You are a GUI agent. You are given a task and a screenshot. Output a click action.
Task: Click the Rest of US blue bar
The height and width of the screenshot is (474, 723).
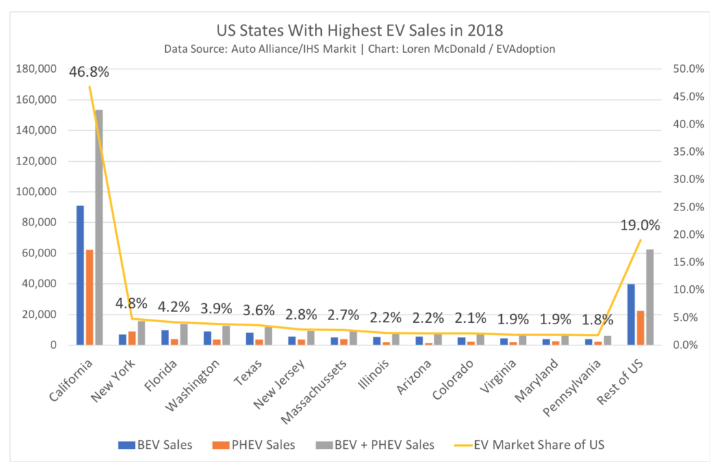[x=631, y=314]
